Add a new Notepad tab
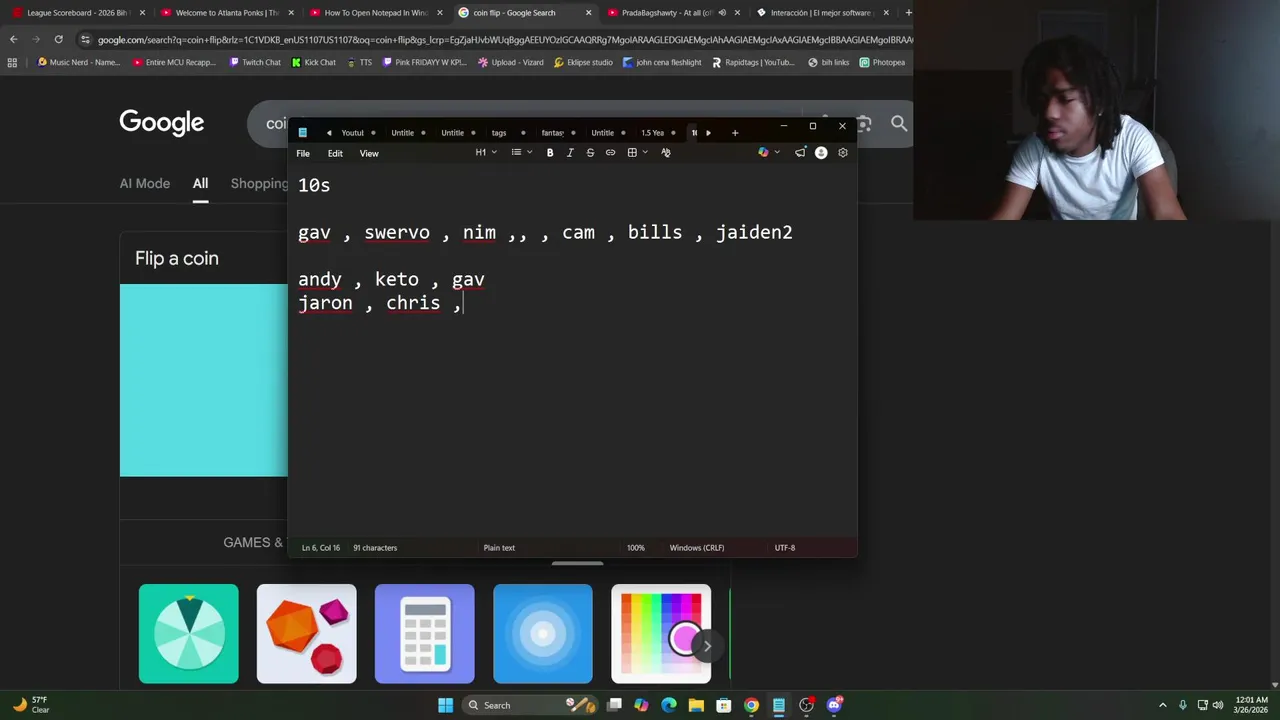 tap(735, 133)
